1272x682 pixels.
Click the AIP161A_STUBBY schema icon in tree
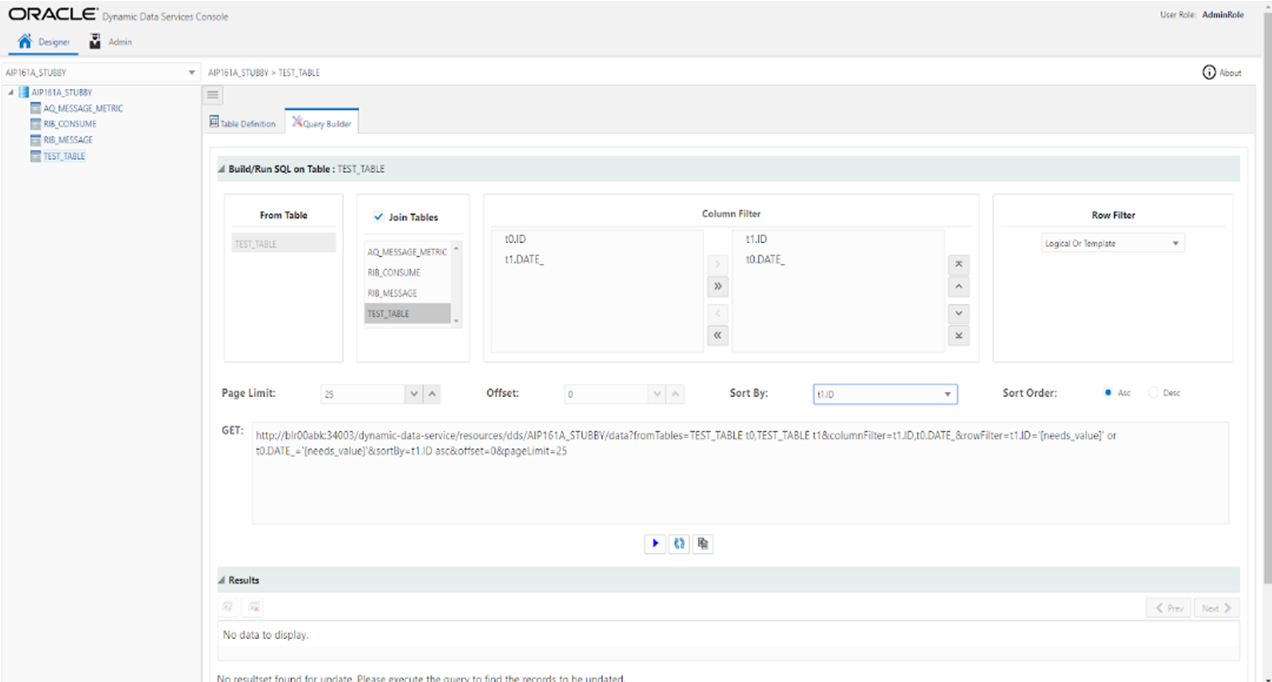pyautogui.click(x=24, y=92)
